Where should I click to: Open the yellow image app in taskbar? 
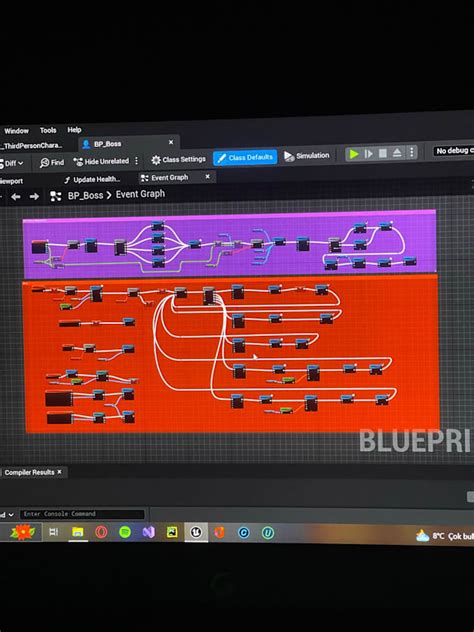(172, 532)
